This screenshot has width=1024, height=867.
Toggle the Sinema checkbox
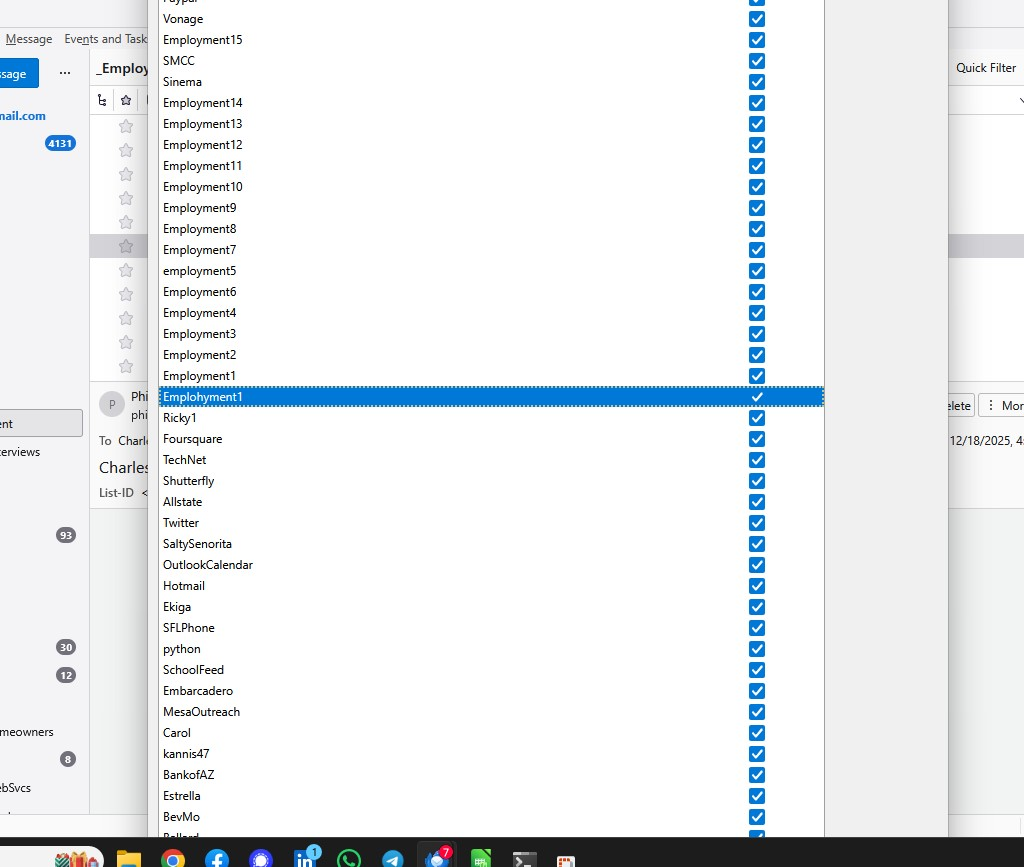pyautogui.click(x=757, y=82)
